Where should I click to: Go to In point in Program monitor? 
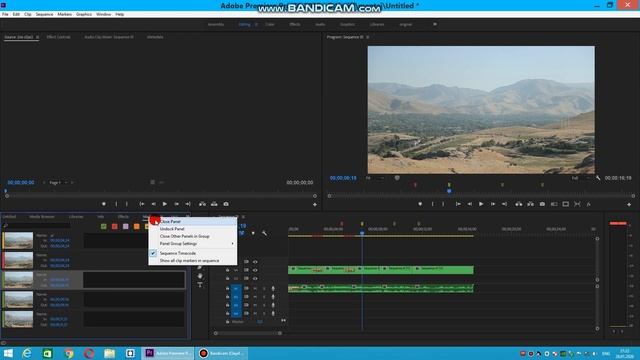pos(458,204)
